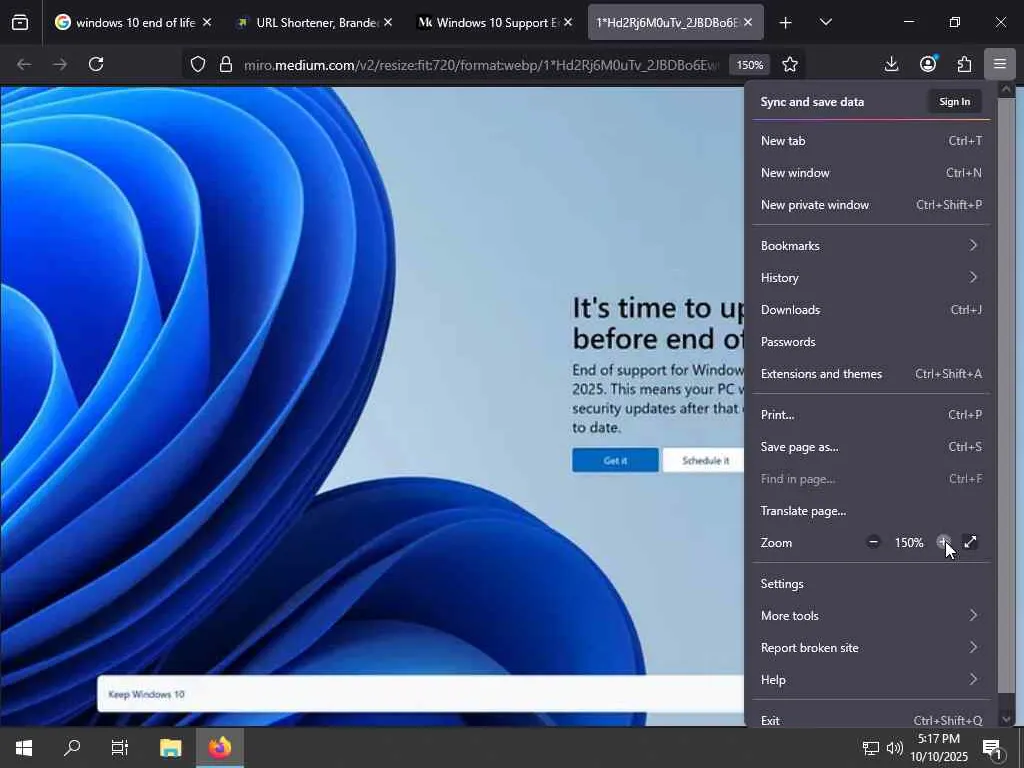Image resolution: width=1024 pixels, height=768 pixels.
Task: Open Downloads from the menu
Action: [x=871, y=310]
